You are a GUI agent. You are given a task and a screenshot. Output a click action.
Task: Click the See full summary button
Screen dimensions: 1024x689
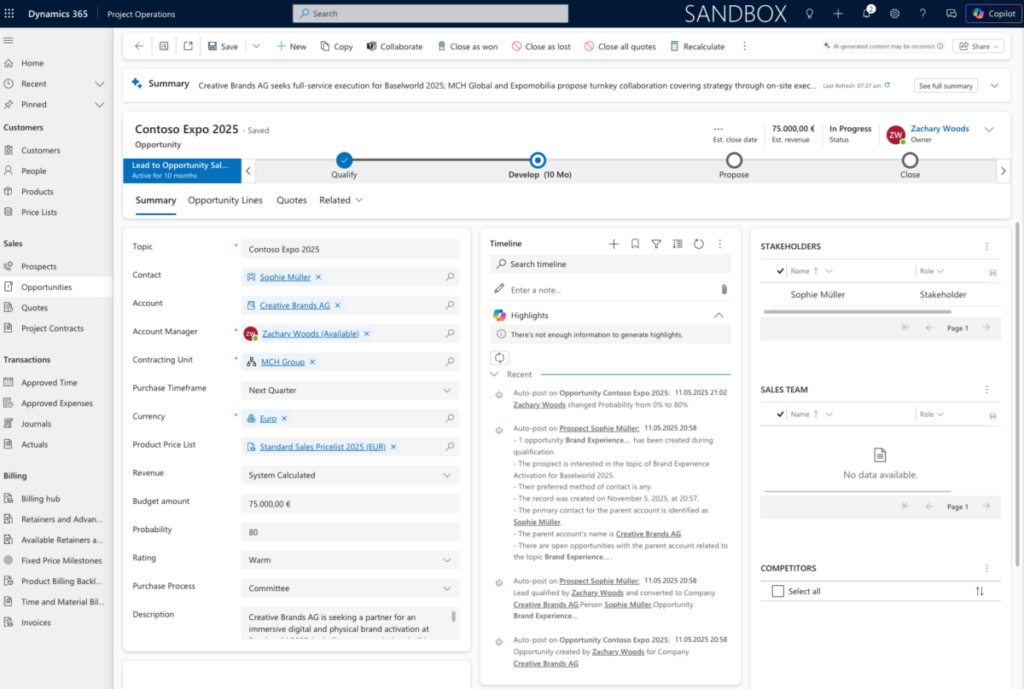[x=945, y=86]
